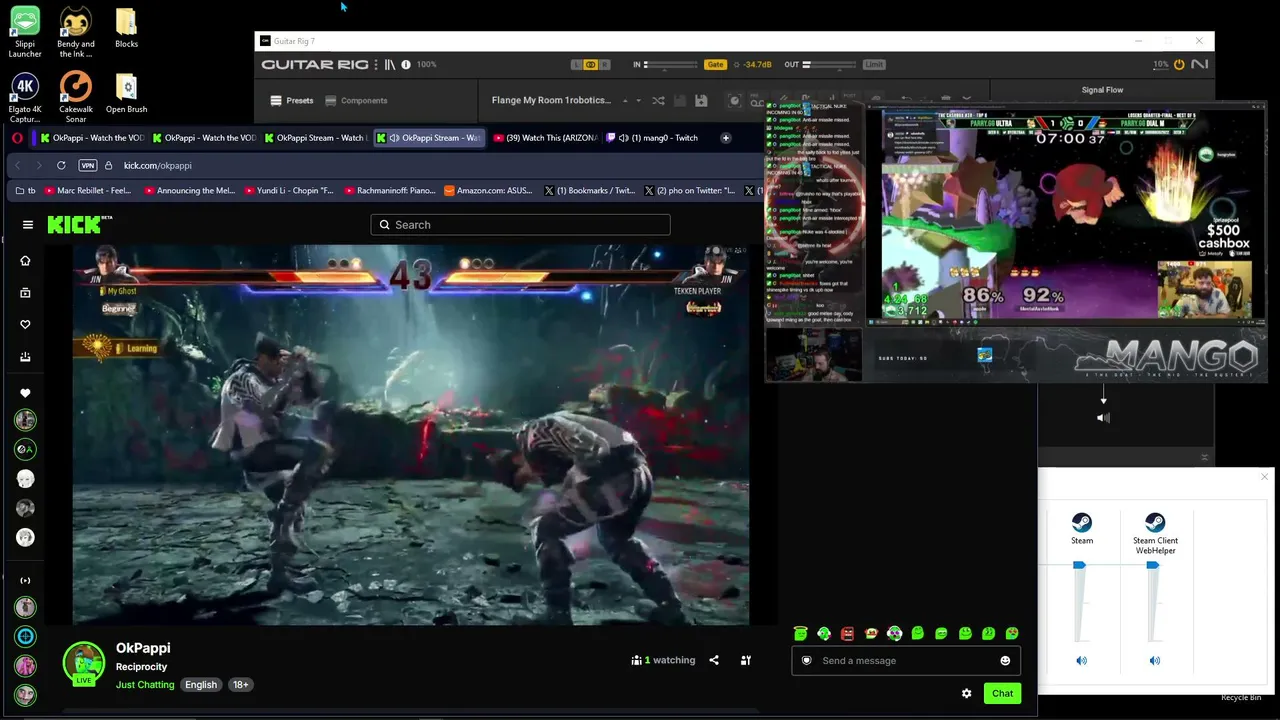Open the Kick logo homepage link
The height and width of the screenshot is (720, 1280).
[80, 224]
